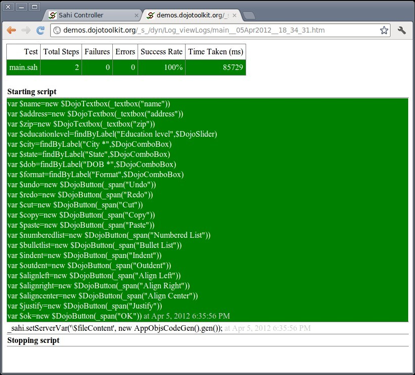Click the 'var $name=new $DojoTextbox' line

(89, 104)
